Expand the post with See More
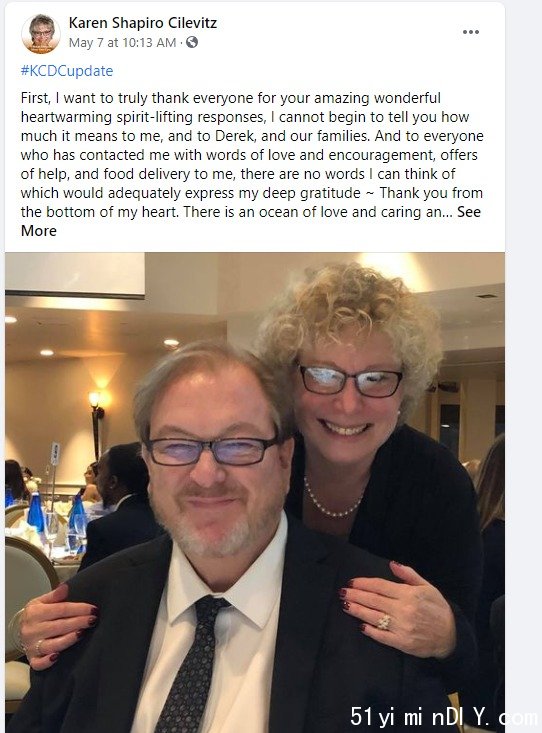The width and height of the screenshot is (542, 733). tap(251, 221)
